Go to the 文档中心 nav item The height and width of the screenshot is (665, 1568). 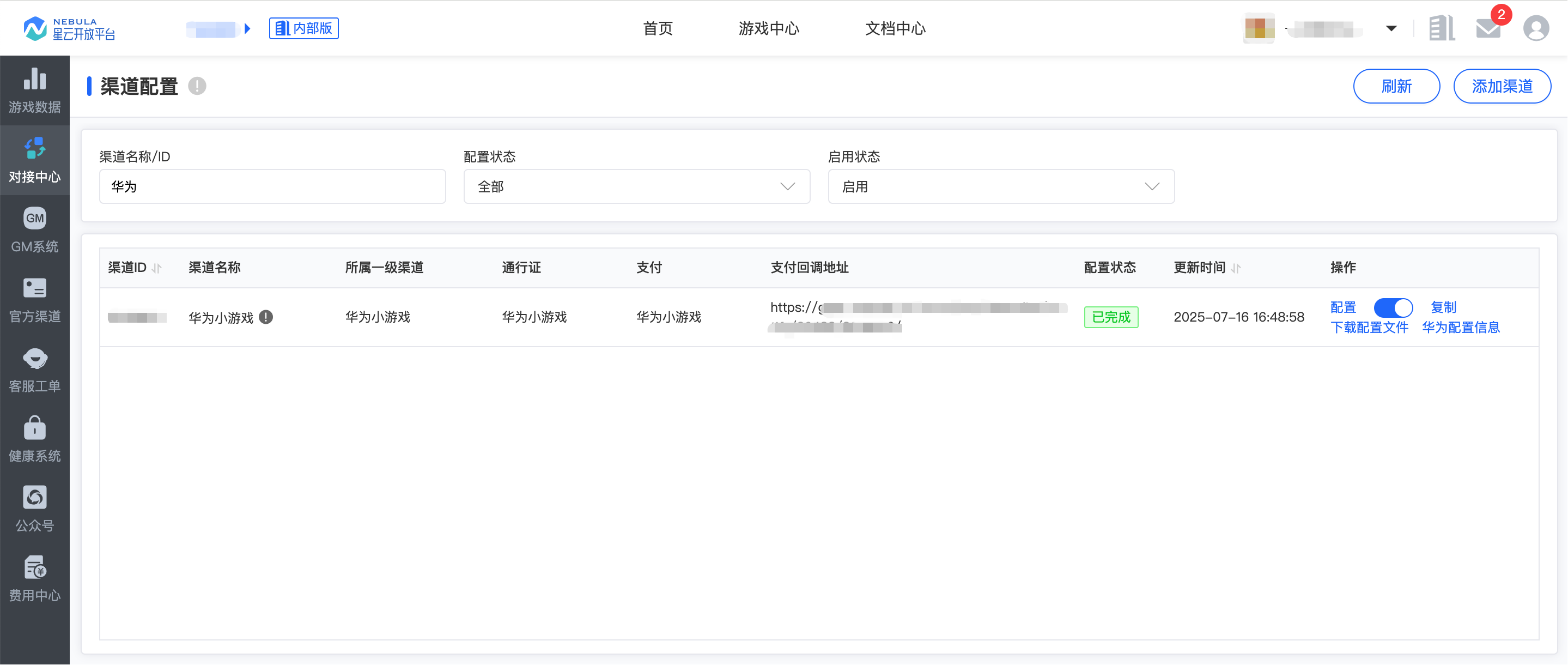tap(895, 29)
